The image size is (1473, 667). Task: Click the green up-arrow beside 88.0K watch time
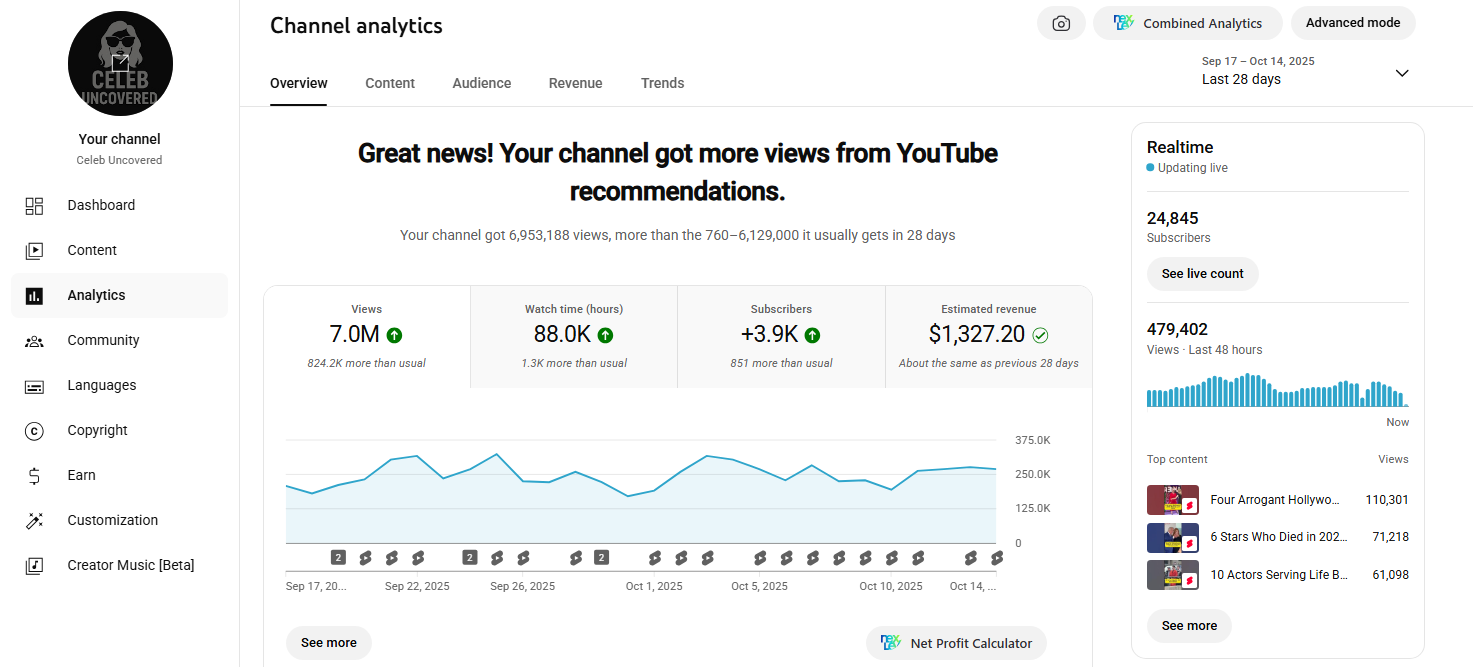[605, 335]
